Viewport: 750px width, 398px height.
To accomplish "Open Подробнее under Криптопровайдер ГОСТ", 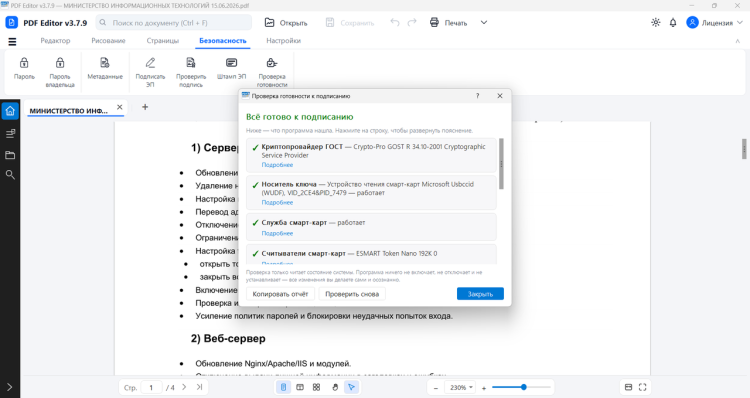I will point(277,165).
